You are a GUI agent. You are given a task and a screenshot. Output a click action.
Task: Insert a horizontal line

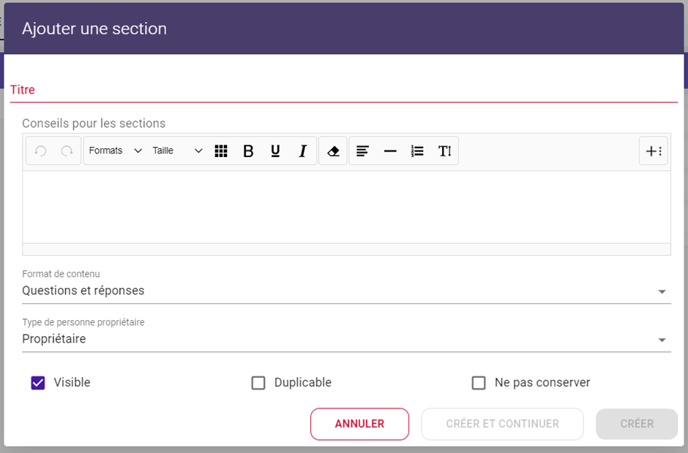[390, 151]
